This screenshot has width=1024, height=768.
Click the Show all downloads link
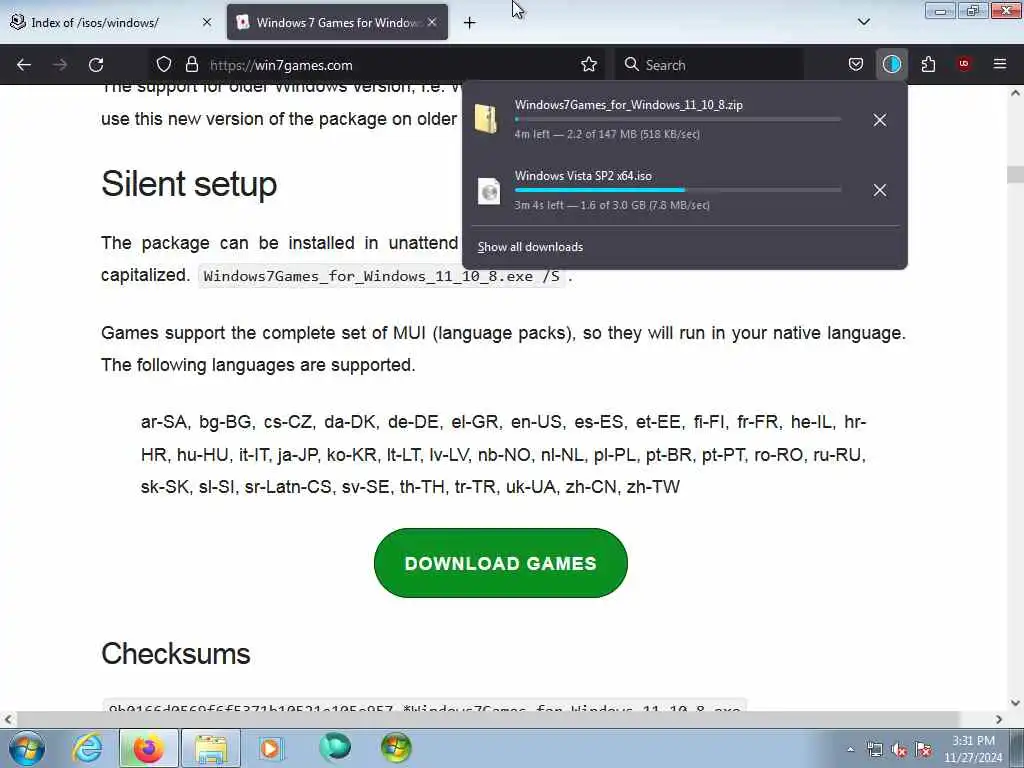coord(530,247)
